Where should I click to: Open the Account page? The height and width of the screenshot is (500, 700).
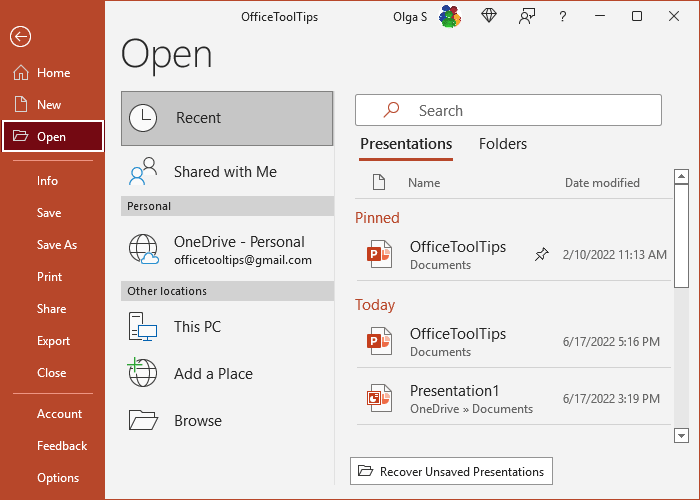[53, 414]
